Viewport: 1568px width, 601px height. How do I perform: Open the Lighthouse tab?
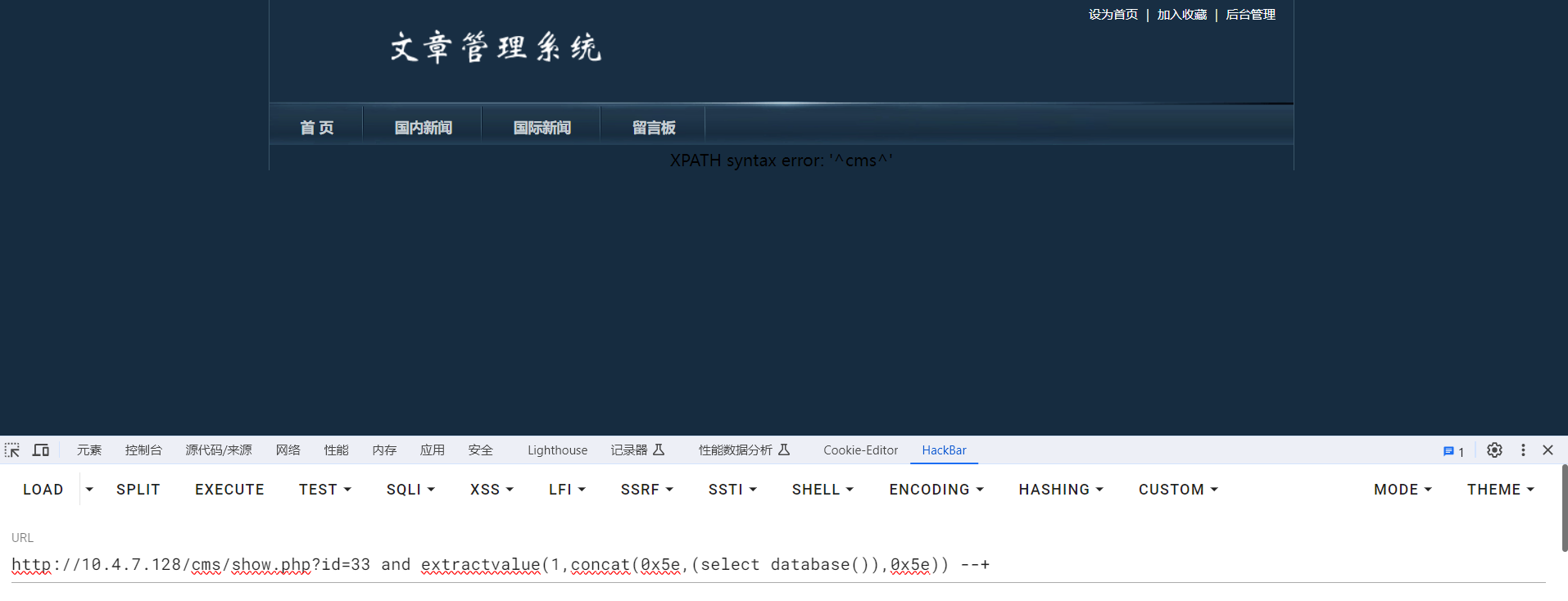(x=557, y=450)
